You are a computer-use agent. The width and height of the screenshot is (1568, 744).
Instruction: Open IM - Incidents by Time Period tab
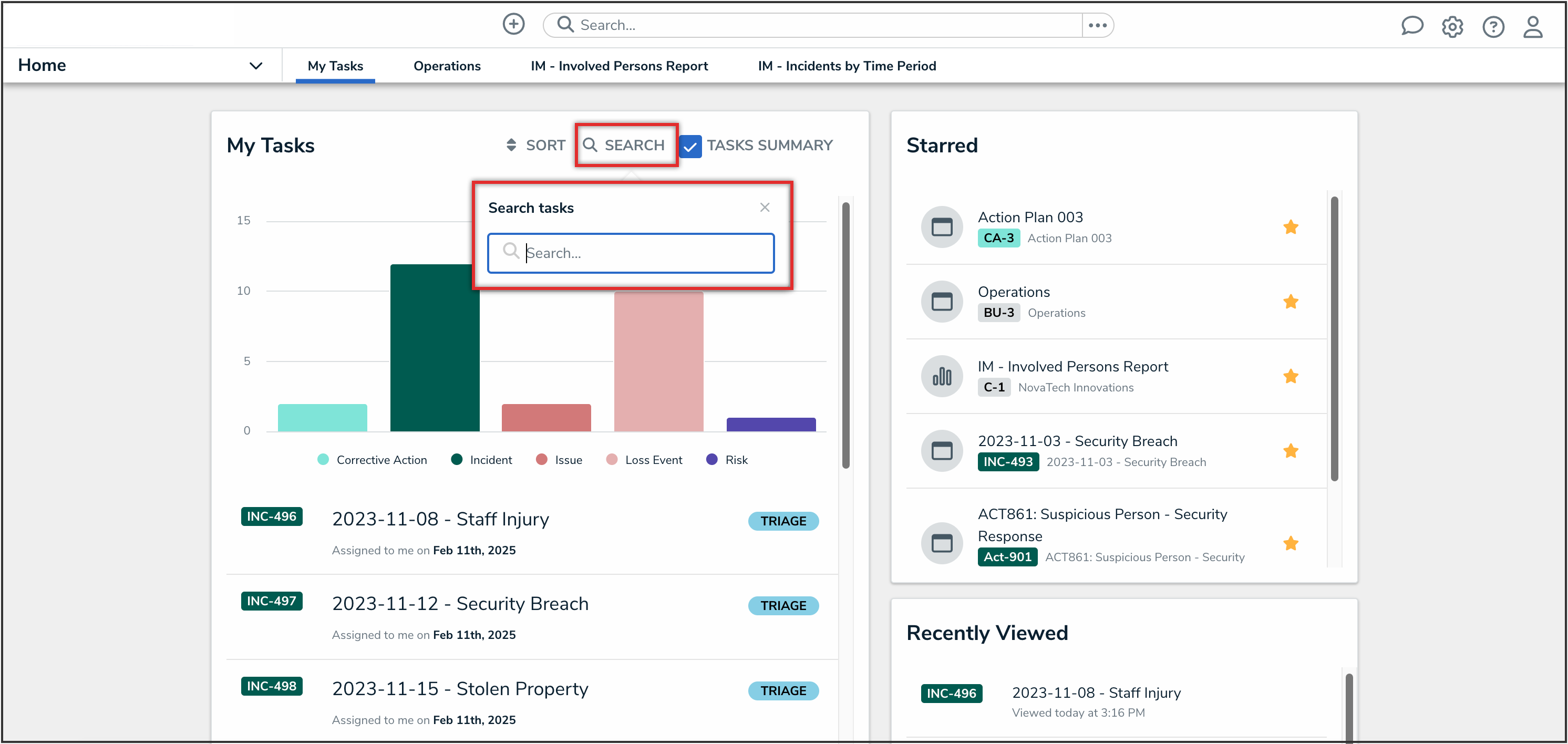pos(847,66)
